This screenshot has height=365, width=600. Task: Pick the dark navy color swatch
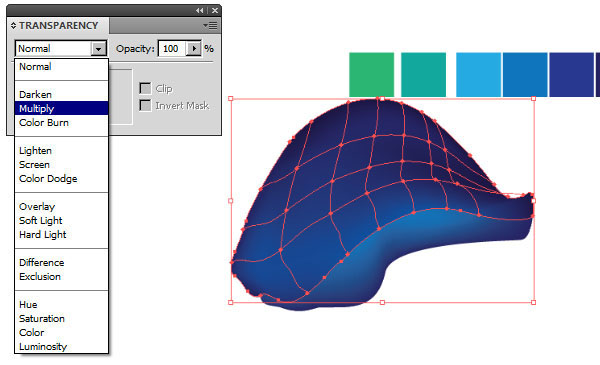coord(572,75)
